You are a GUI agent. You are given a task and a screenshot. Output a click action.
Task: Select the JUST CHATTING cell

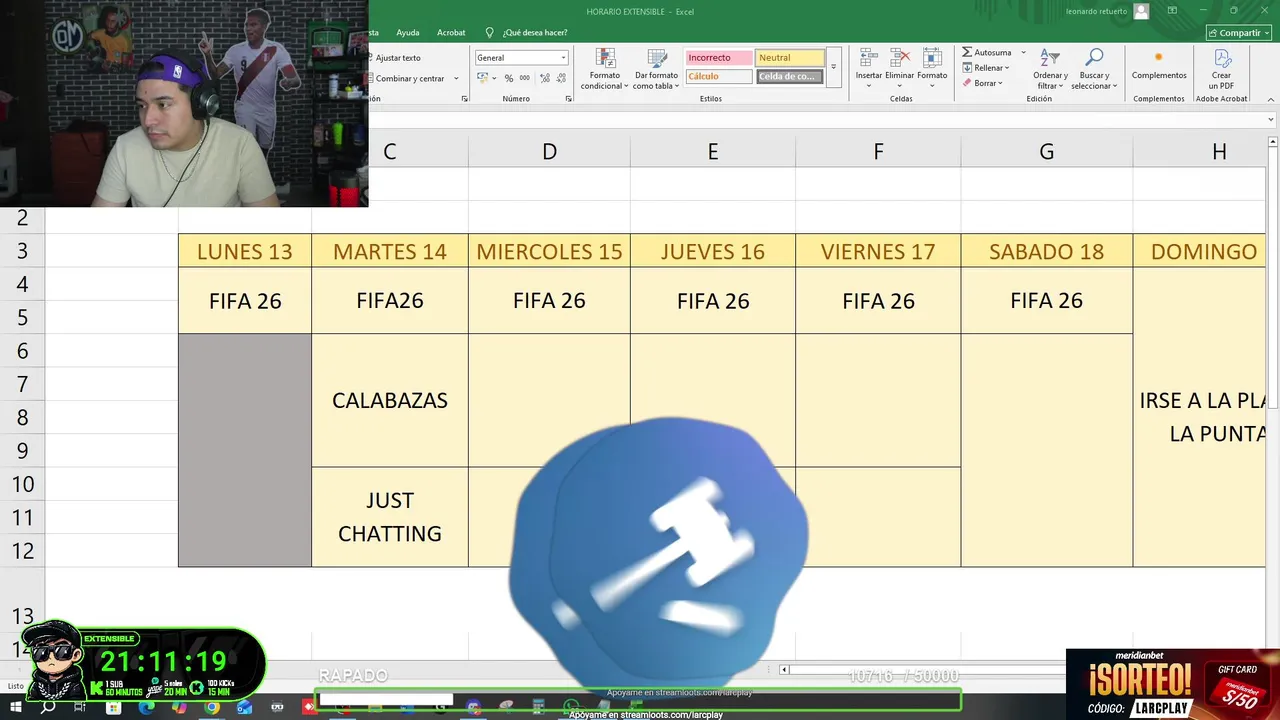point(390,517)
